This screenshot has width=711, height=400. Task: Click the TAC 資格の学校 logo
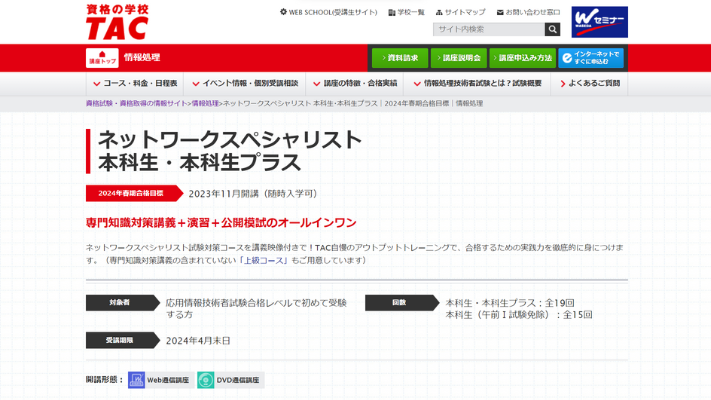117,20
